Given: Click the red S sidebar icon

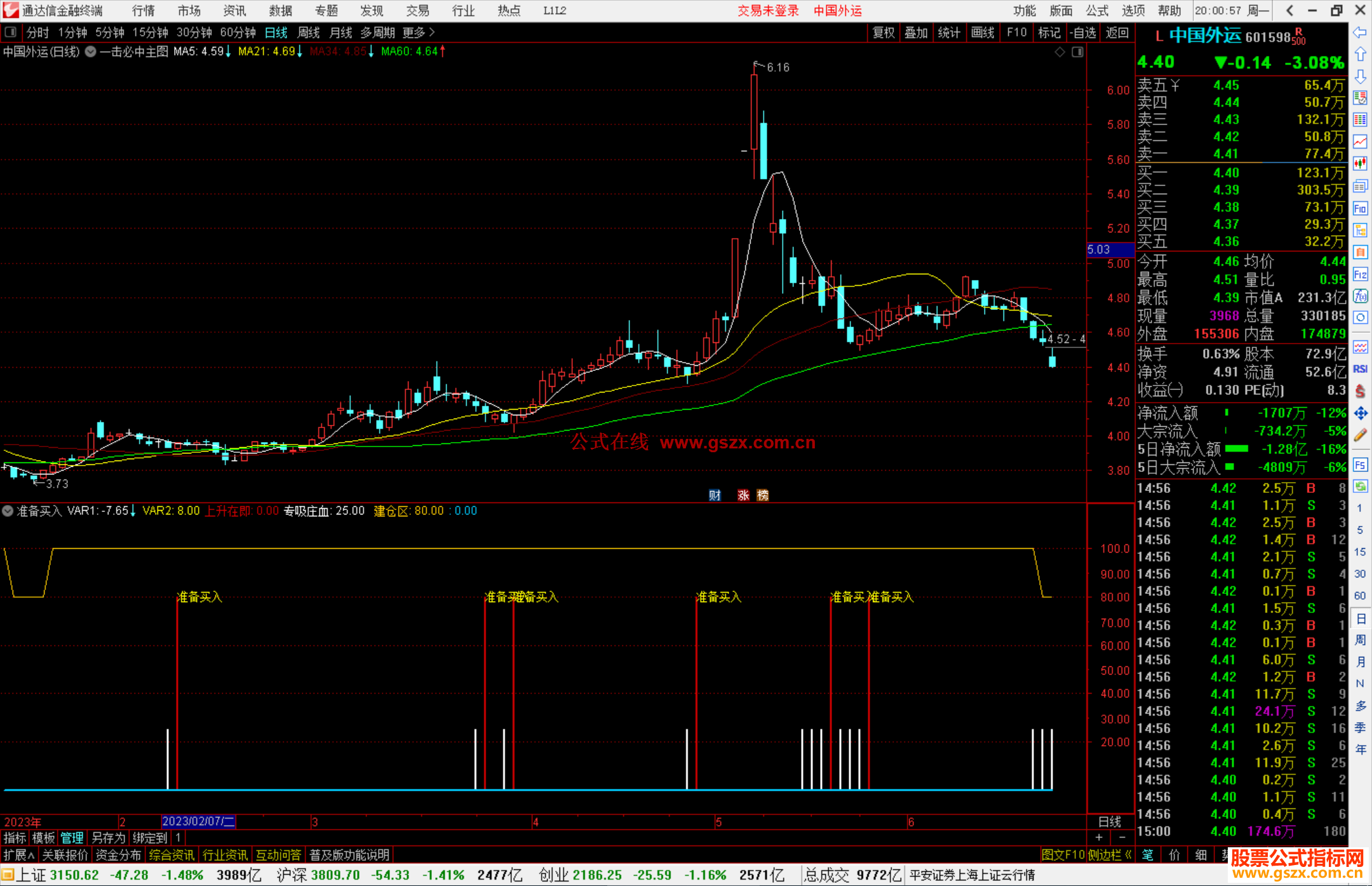Looking at the screenshot, I should pyautogui.click(x=1360, y=391).
